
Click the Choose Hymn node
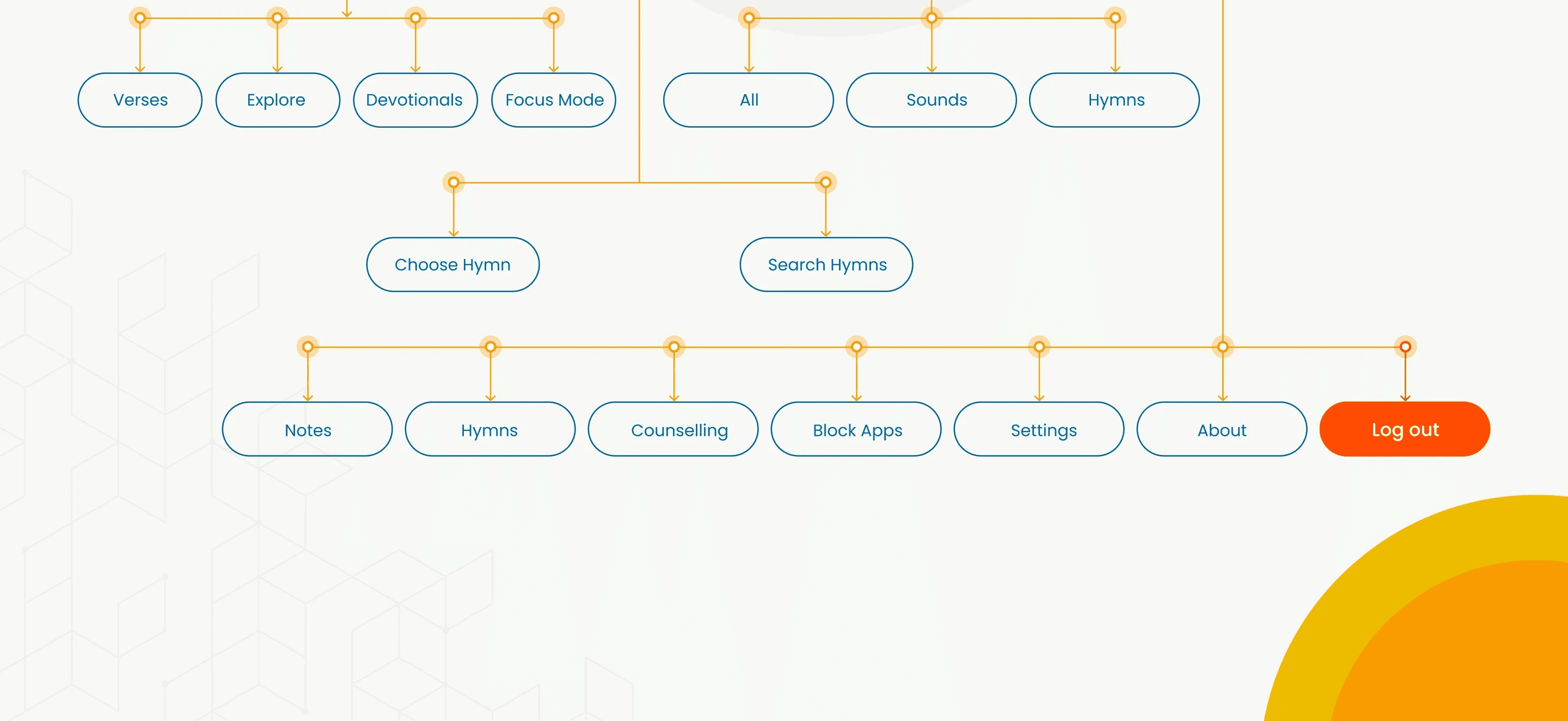point(452,264)
